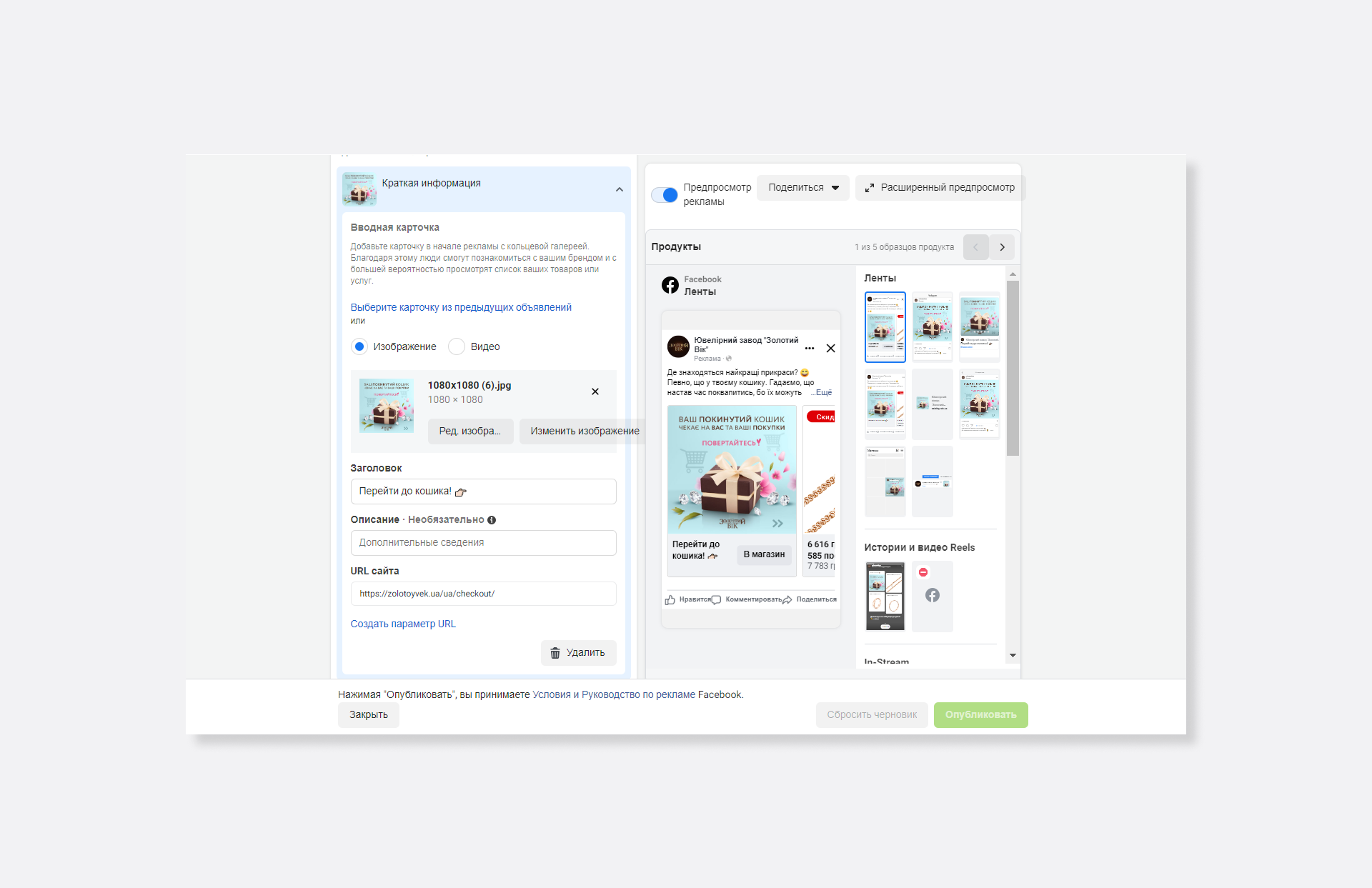Click Поделиться share arrow under preview post
Viewport: 1372px width, 888px height.
(787, 600)
